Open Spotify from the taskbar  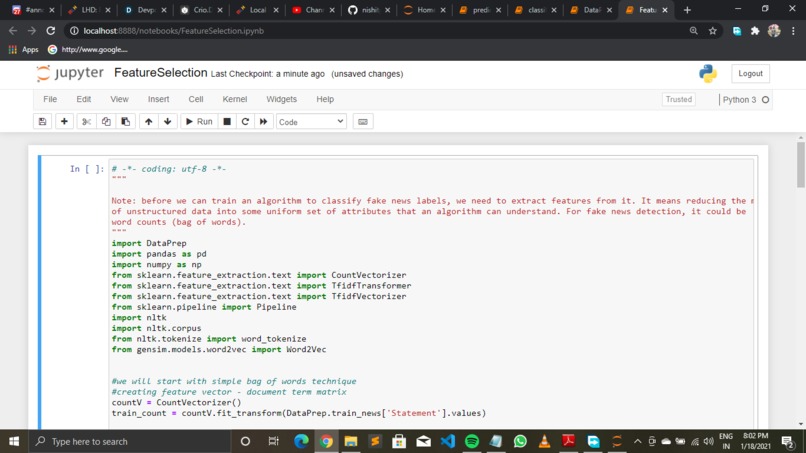tap(472, 441)
